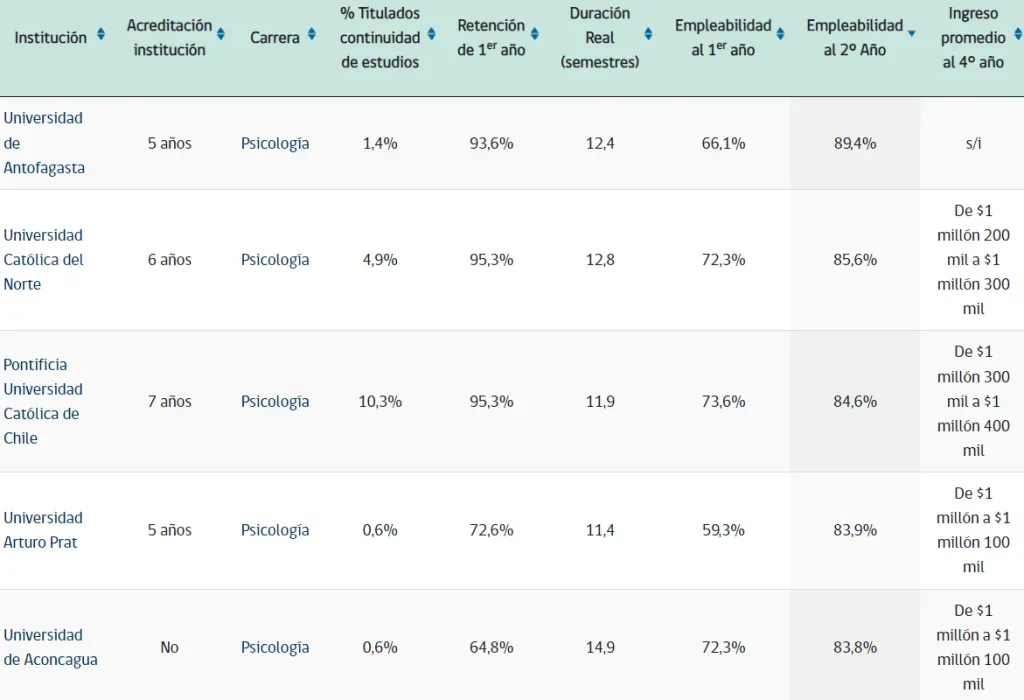The image size is (1024, 700).
Task: Sort by Empleabilidad al 1er año icon
Action: [781, 35]
